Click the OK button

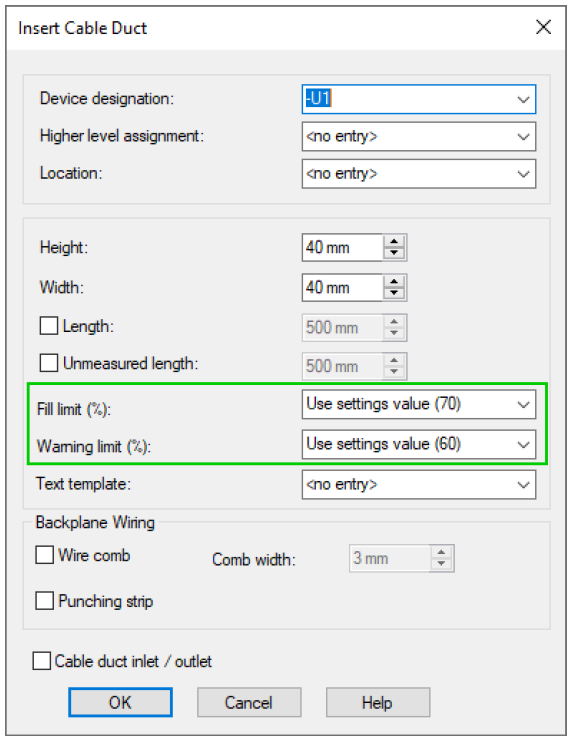click(120, 702)
